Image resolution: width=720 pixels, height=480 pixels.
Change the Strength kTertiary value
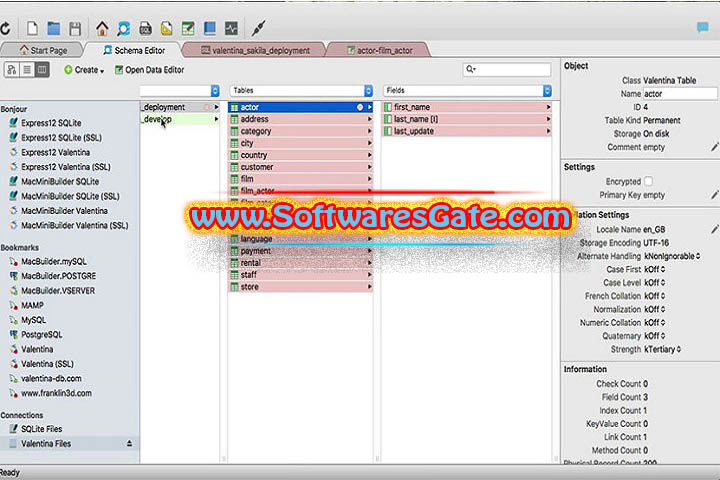(663, 349)
